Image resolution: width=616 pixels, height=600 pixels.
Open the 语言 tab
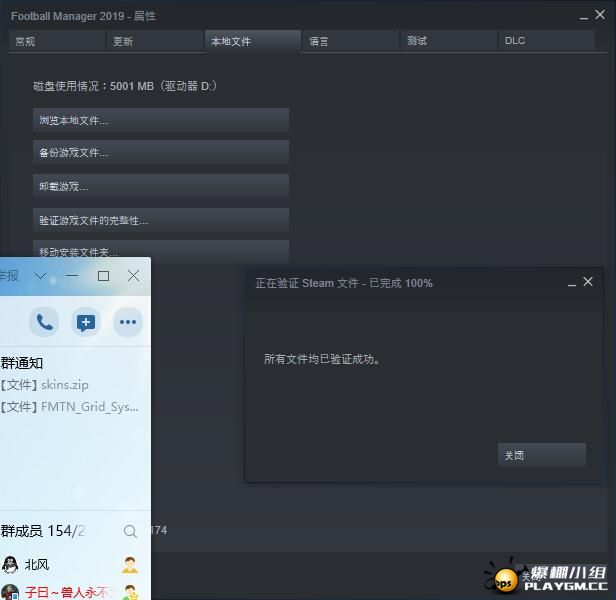351,41
